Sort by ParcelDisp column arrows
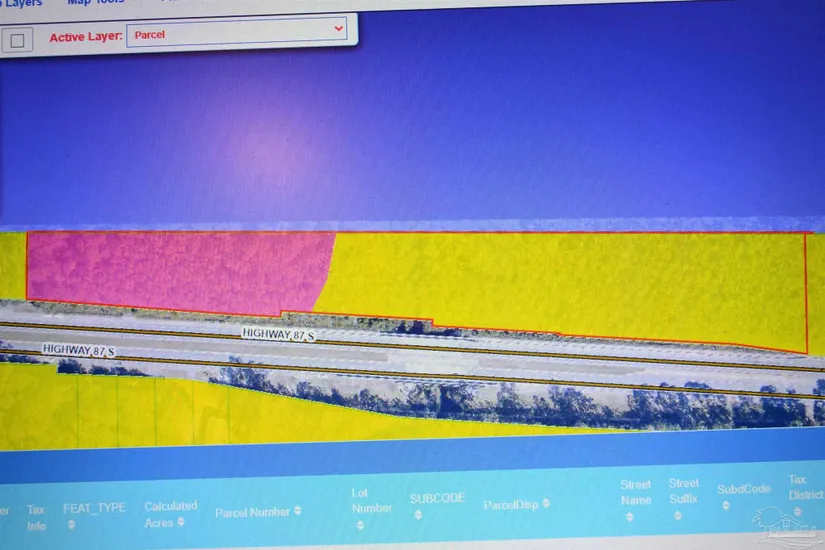825x550 pixels. point(547,504)
